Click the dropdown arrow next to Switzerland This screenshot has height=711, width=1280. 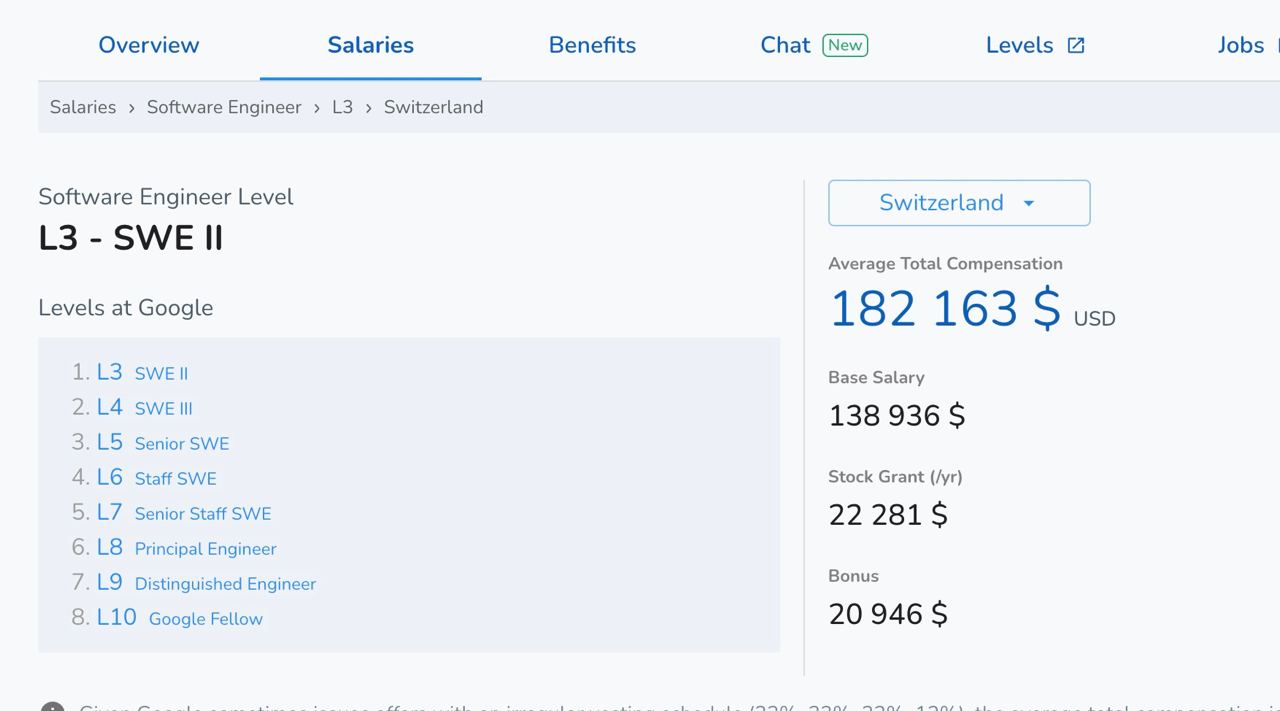click(x=1028, y=203)
